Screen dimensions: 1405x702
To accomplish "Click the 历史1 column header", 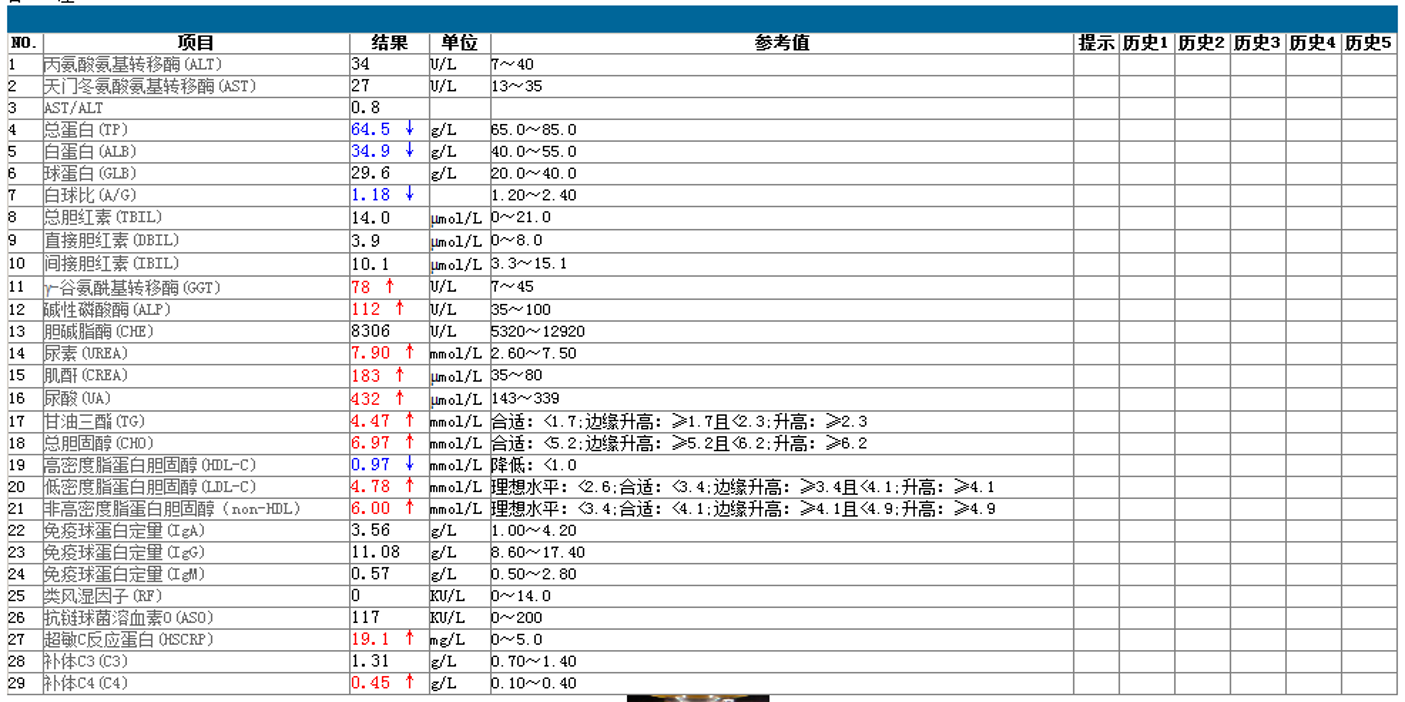I will pyautogui.click(x=1146, y=43).
